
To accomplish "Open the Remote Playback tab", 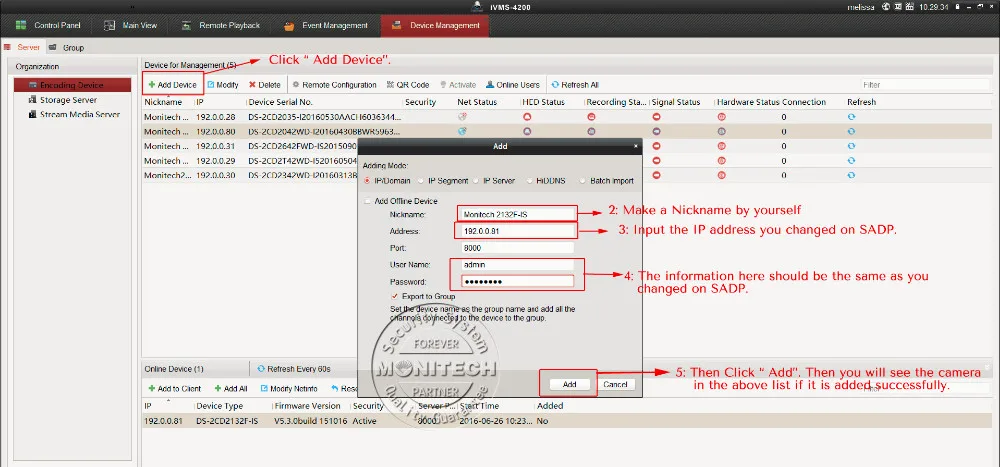I will tap(221, 26).
